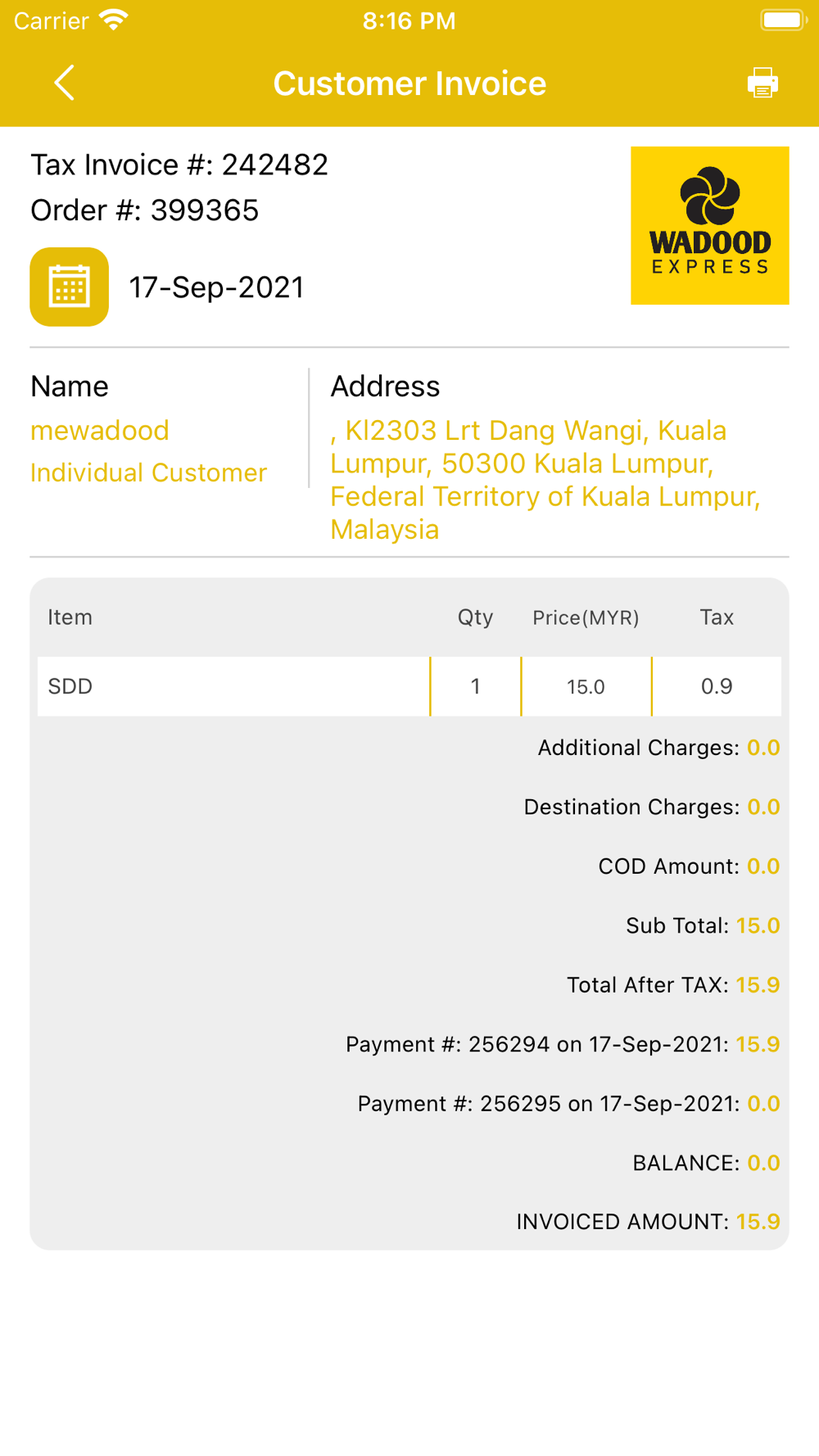Tap Destination Charges line
The width and height of the screenshot is (819, 1456).
point(652,807)
